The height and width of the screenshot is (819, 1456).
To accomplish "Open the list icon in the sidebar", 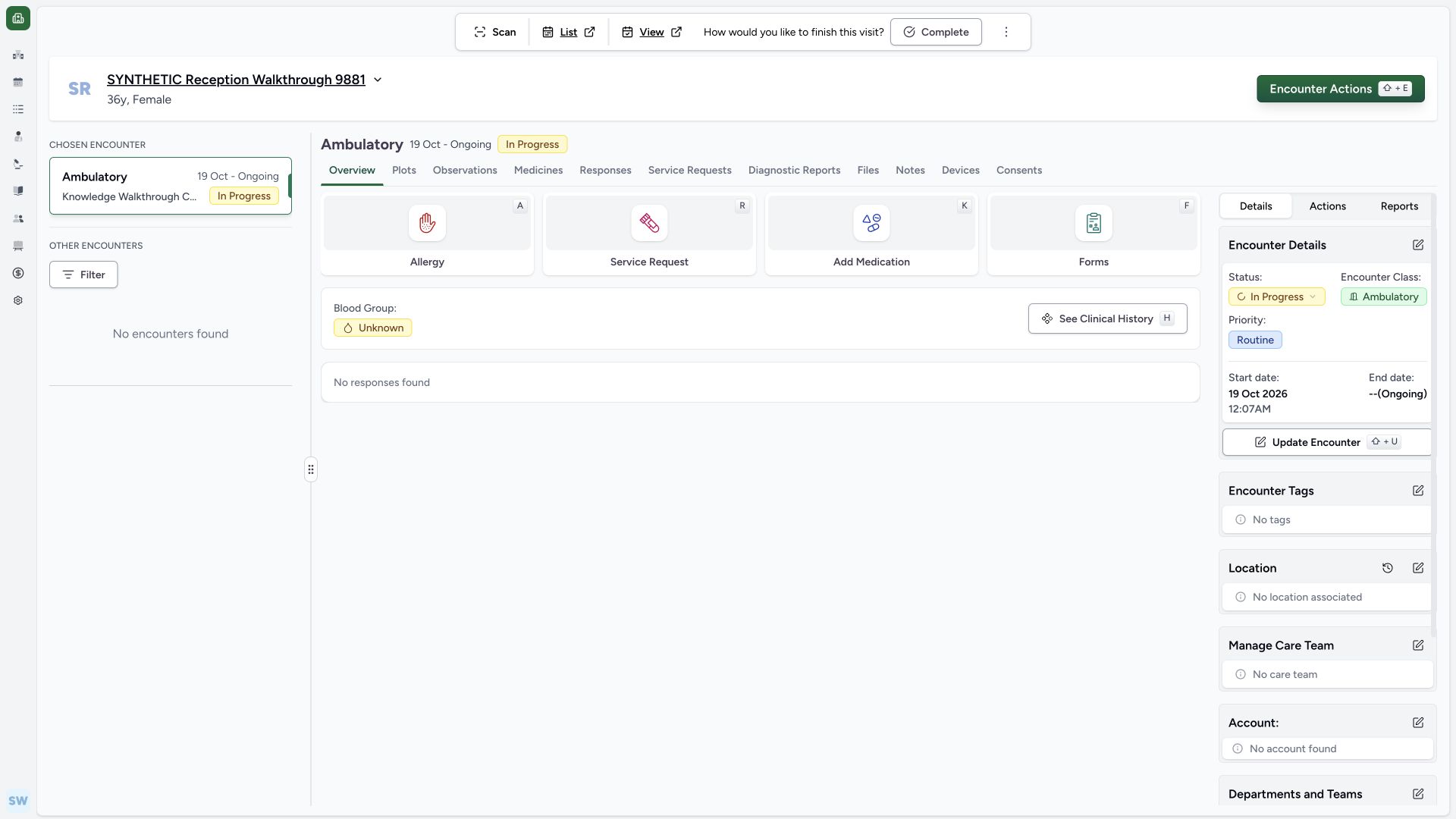I will [18, 109].
